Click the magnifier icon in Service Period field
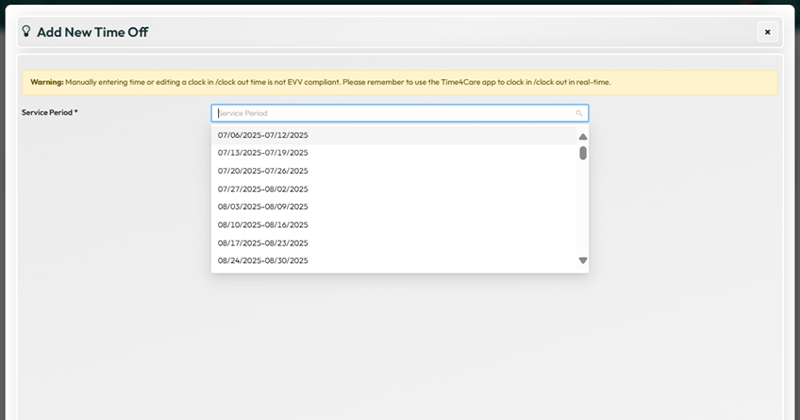Screen dimensions: 800x420 coord(579,114)
